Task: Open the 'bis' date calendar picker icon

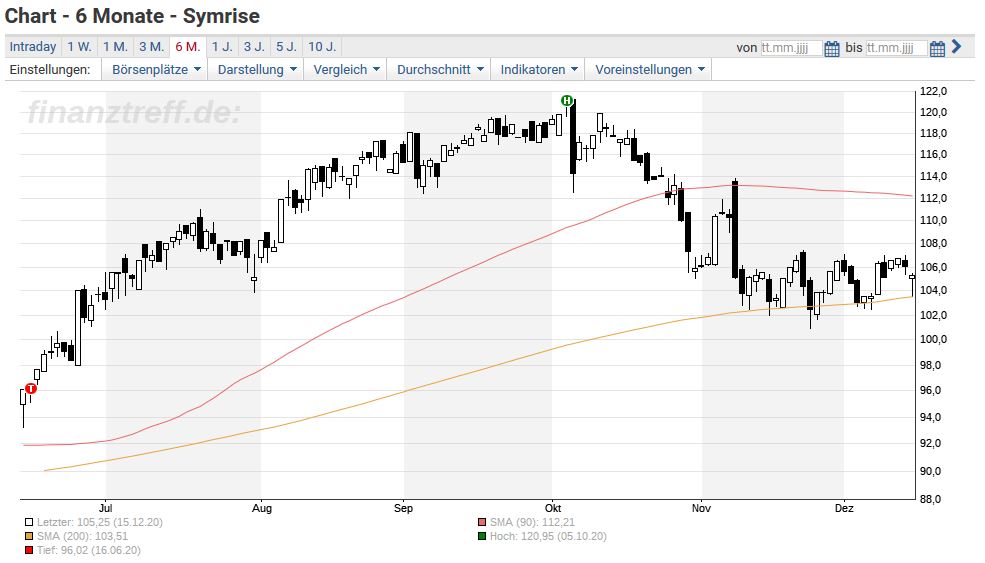Action: point(937,48)
